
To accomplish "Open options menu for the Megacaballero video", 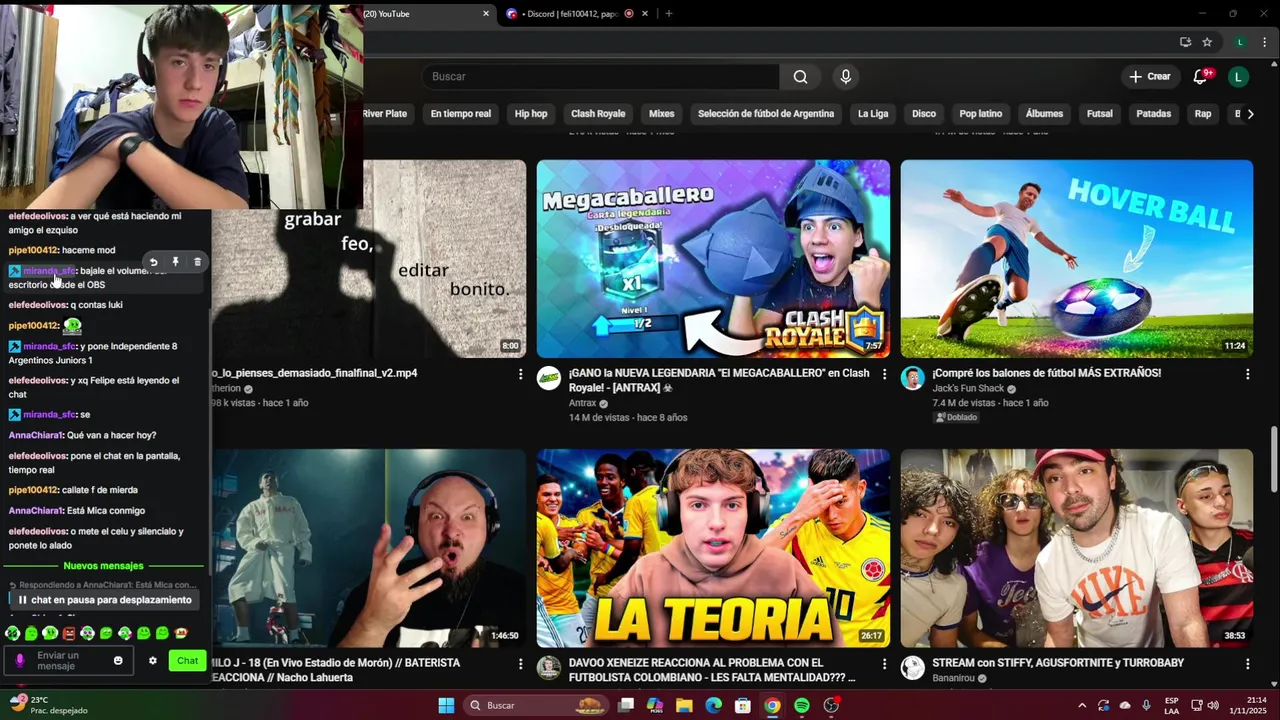I will click(884, 374).
